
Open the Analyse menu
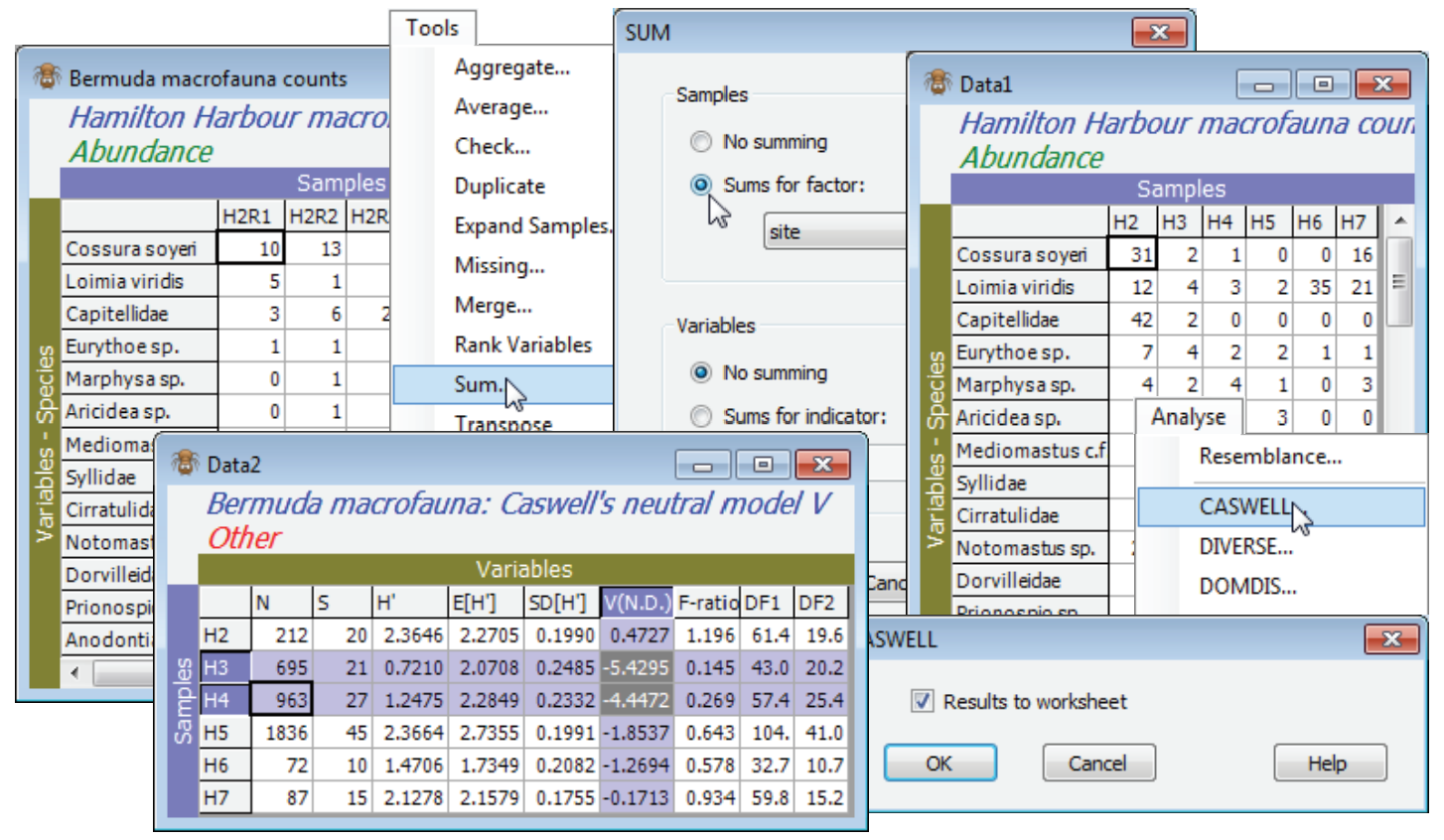(1188, 417)
